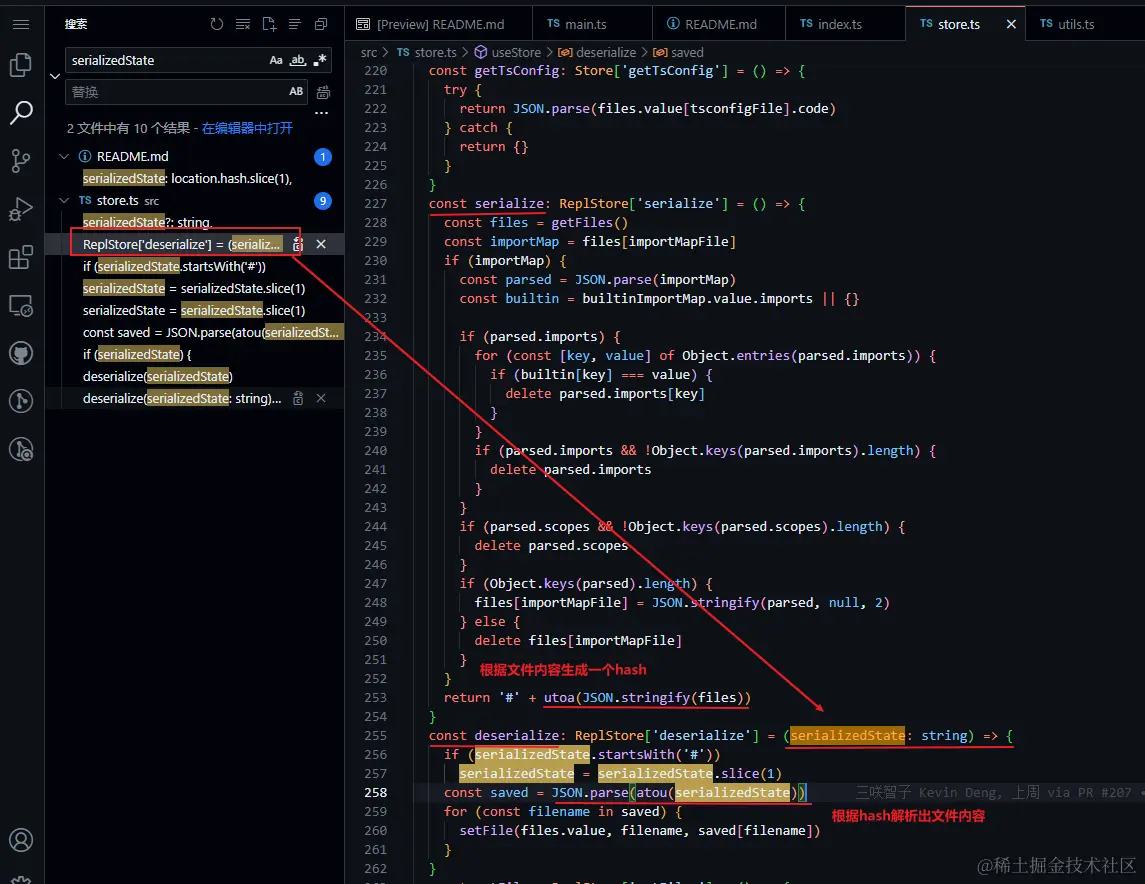Open the Explorer view in activity bar
The height and width of the screenshot is (884, 1145).
pyautogui.click(x=21, y=65)
